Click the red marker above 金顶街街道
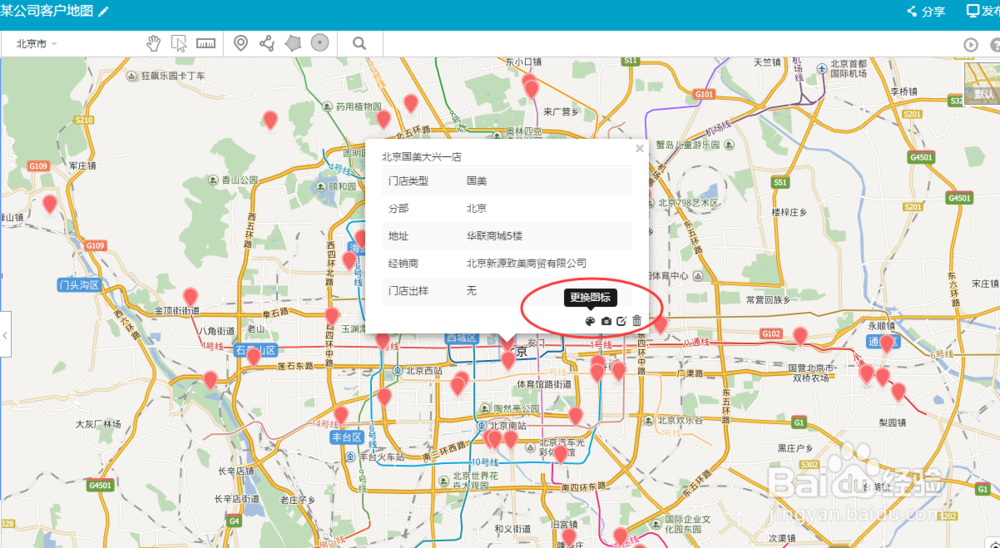This screenshot has height=548, width=1000. tap(190, 297)
